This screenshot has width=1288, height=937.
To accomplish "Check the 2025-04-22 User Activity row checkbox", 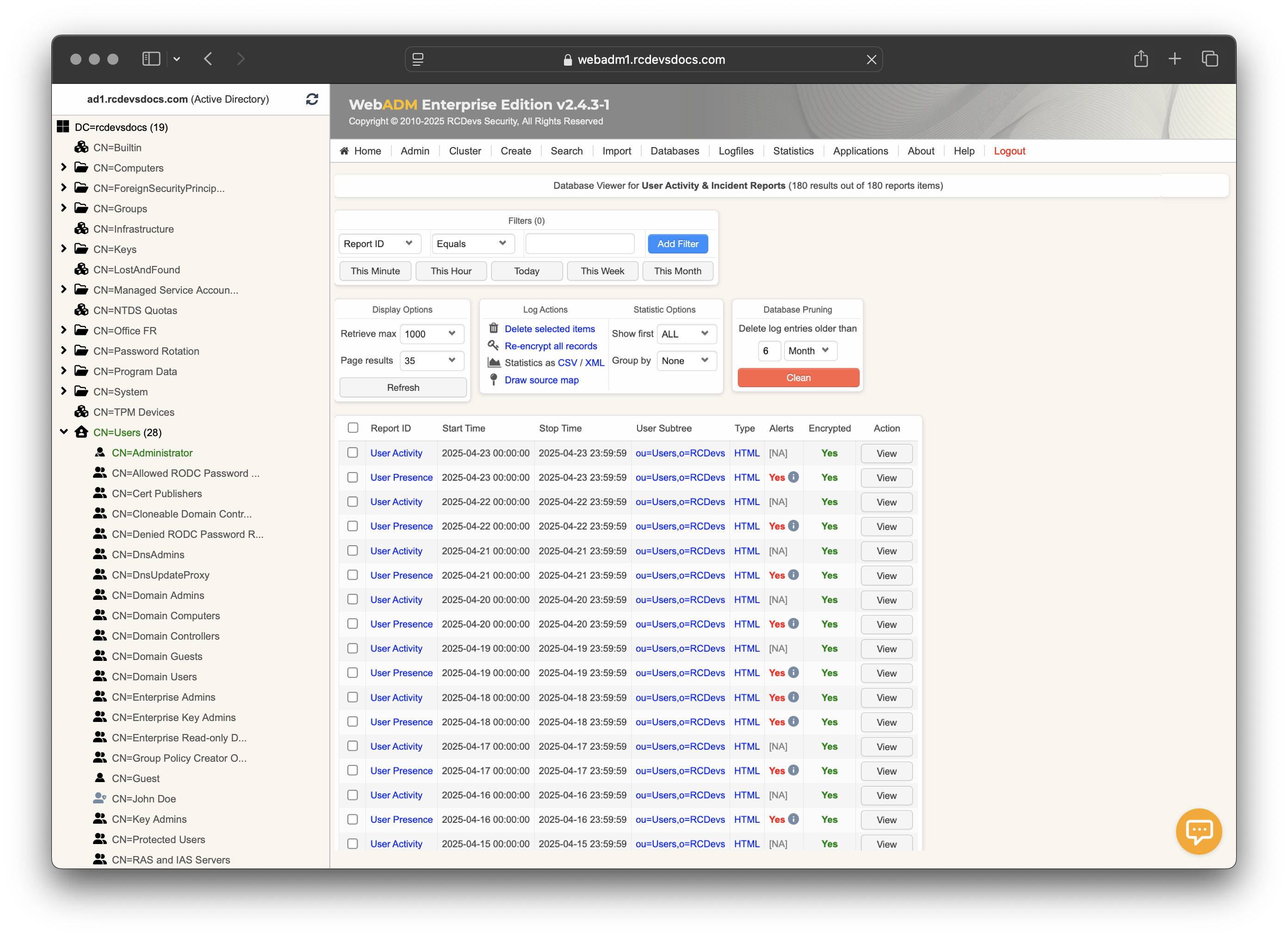I will [353, 501].
